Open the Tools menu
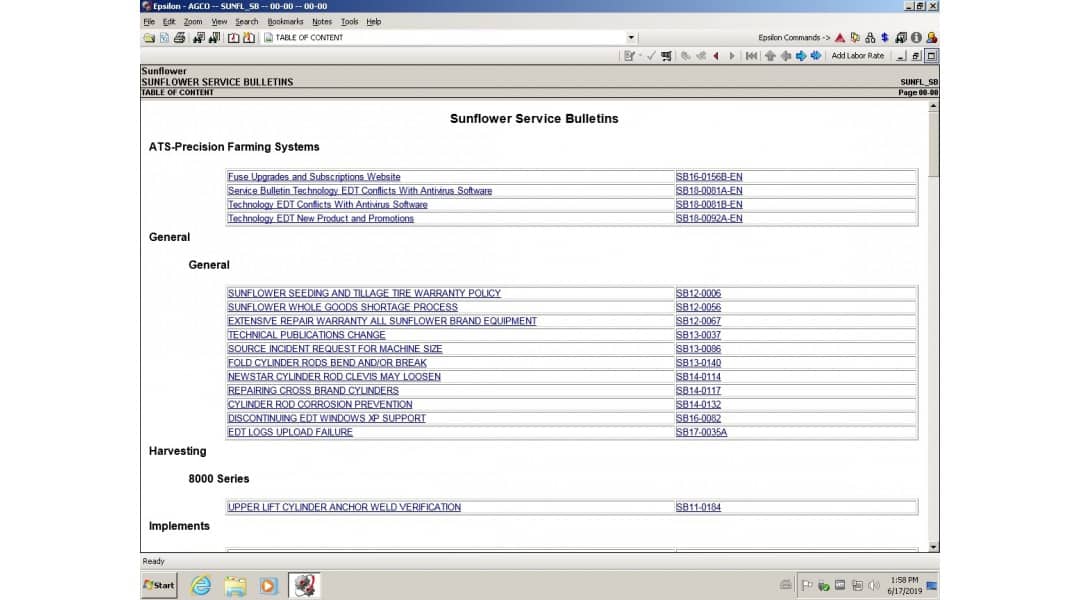 coord(349,22)
